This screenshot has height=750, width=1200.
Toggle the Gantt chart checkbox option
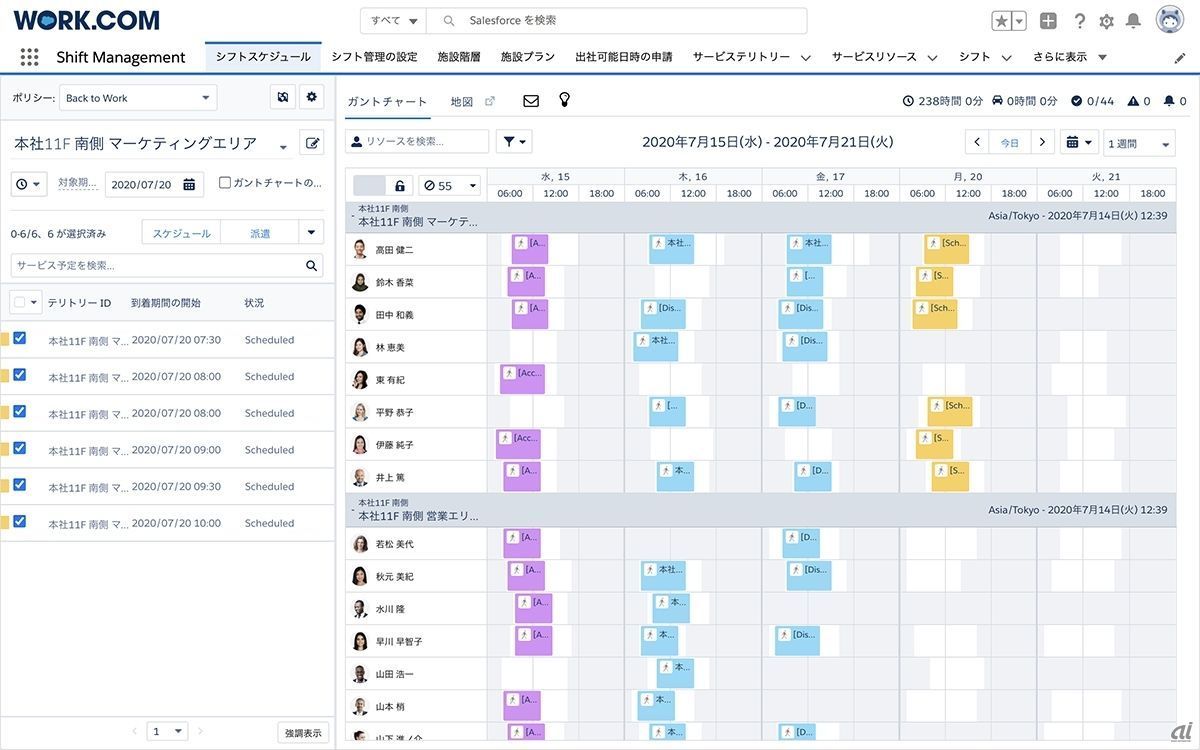coord(225,183)
